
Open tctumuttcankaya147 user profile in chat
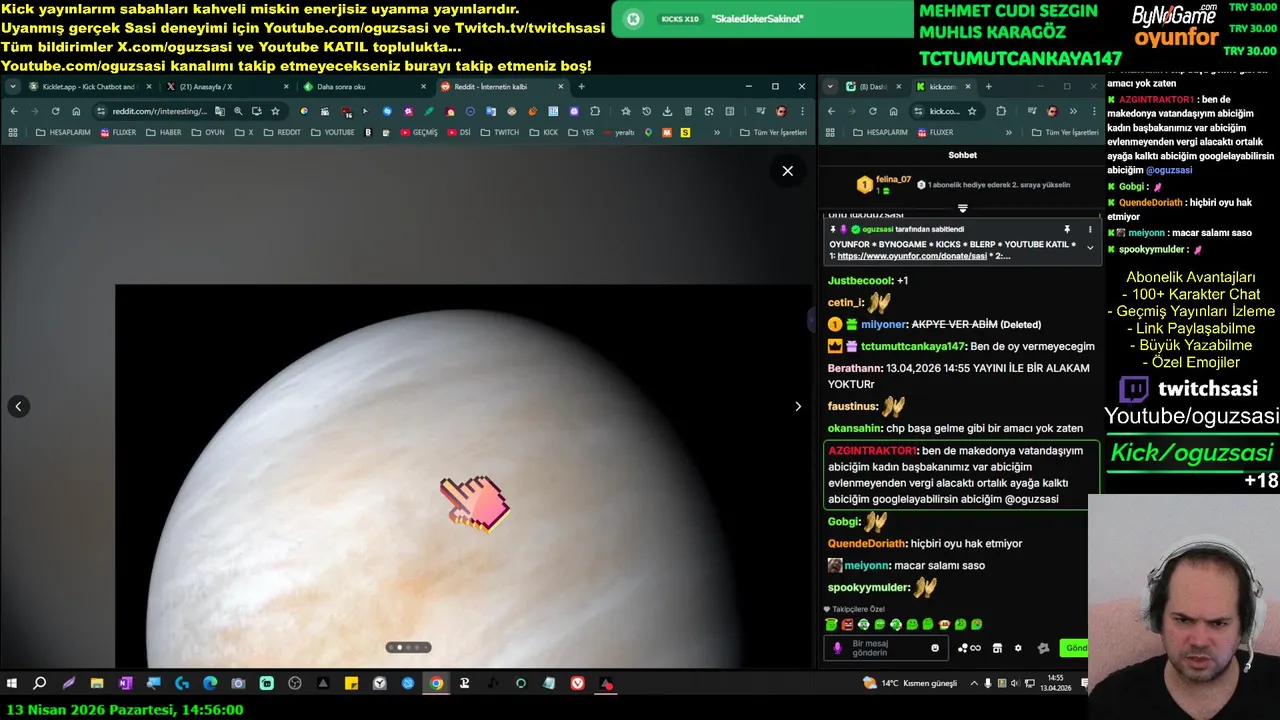click(913, 346)
